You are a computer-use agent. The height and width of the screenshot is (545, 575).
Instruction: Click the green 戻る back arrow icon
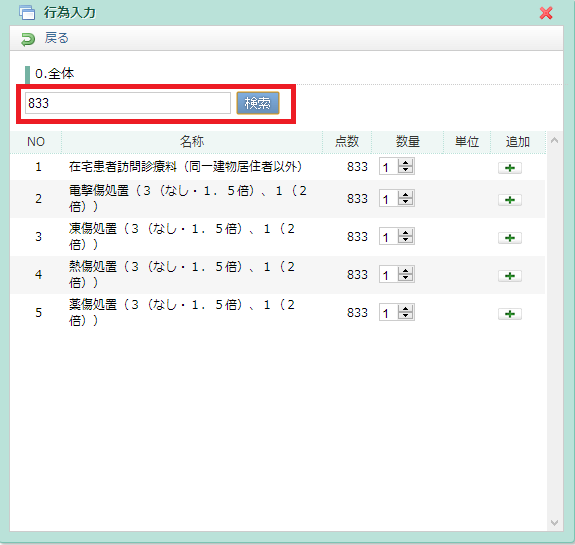28,39
